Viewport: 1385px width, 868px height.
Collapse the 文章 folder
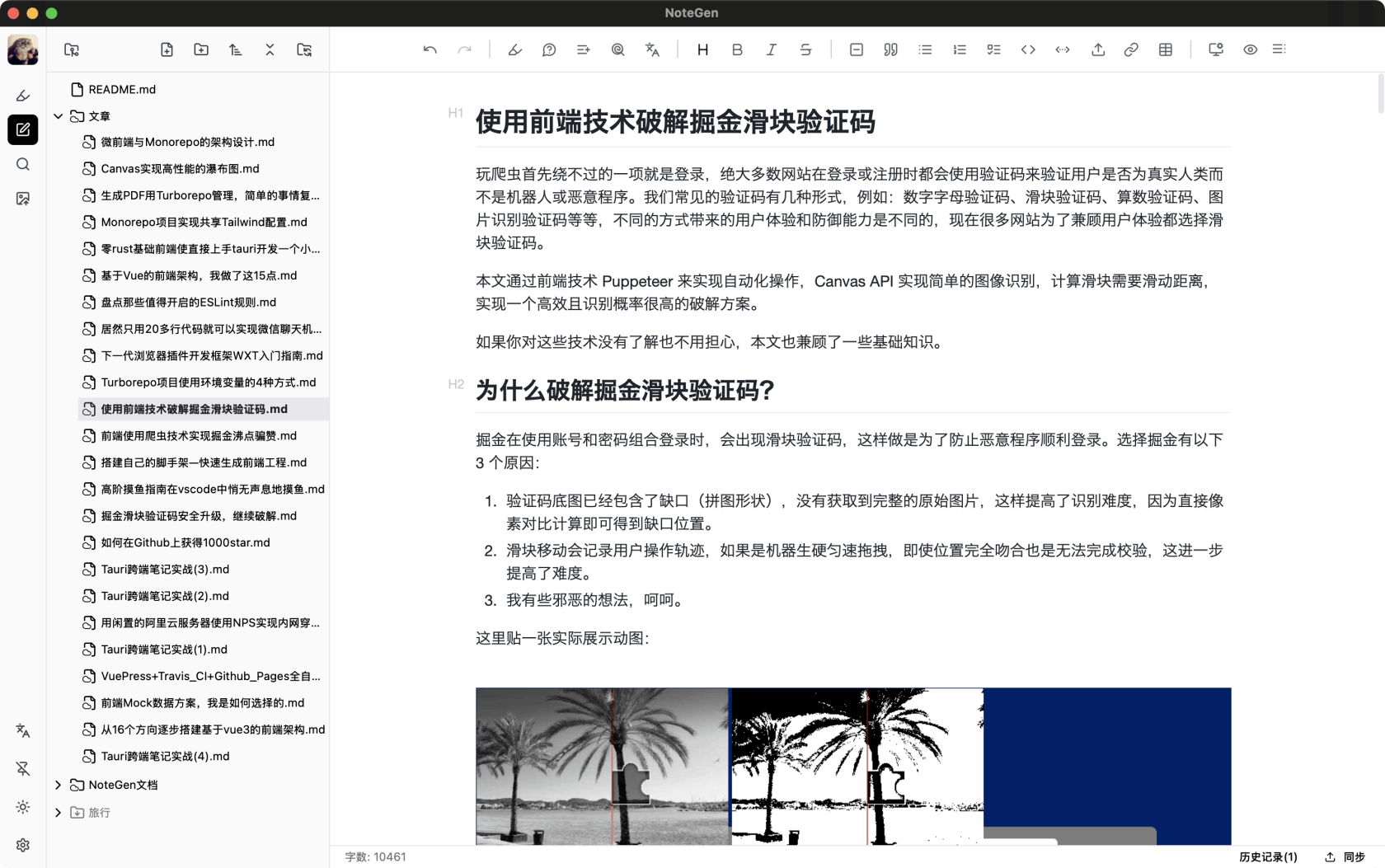(59, 116)
